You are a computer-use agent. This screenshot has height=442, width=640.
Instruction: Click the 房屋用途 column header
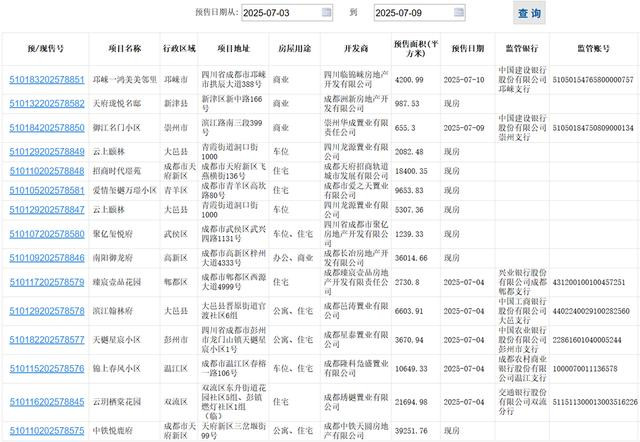(x=295, y=49)
